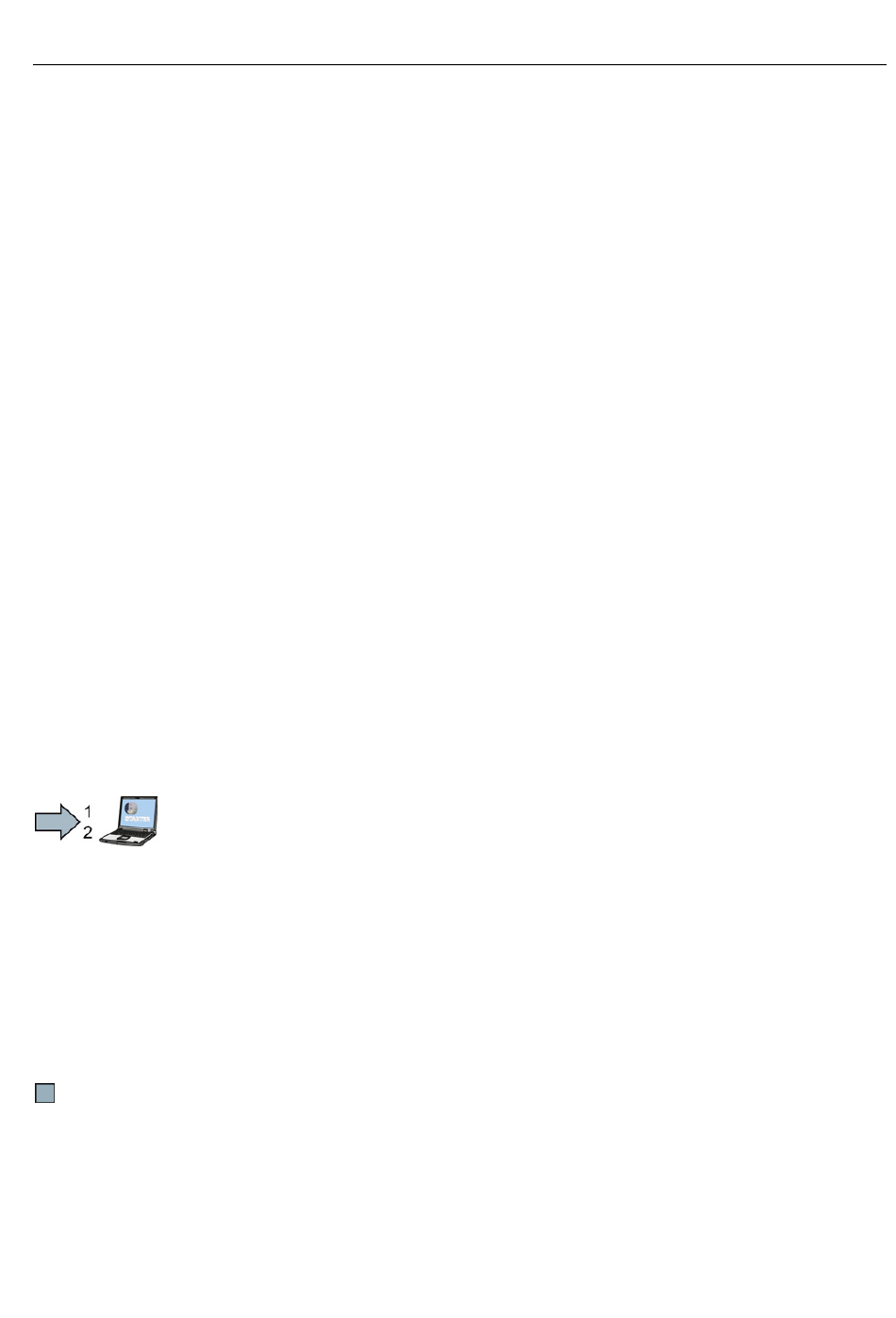Click the laptop keyboard area

coord(131,832)
